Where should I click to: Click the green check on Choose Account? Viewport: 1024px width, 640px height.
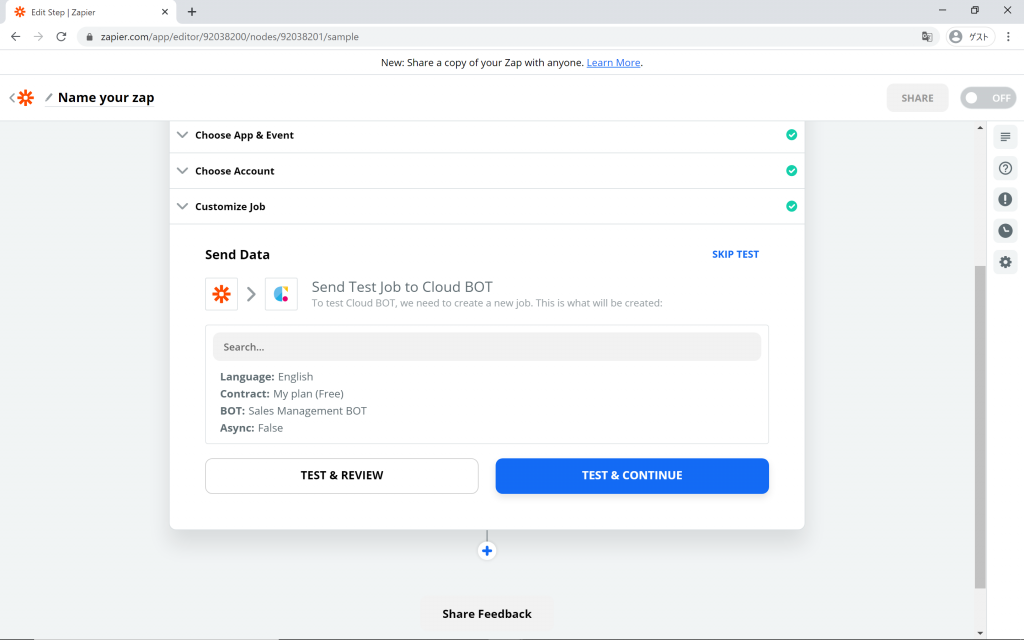(792, 170)
